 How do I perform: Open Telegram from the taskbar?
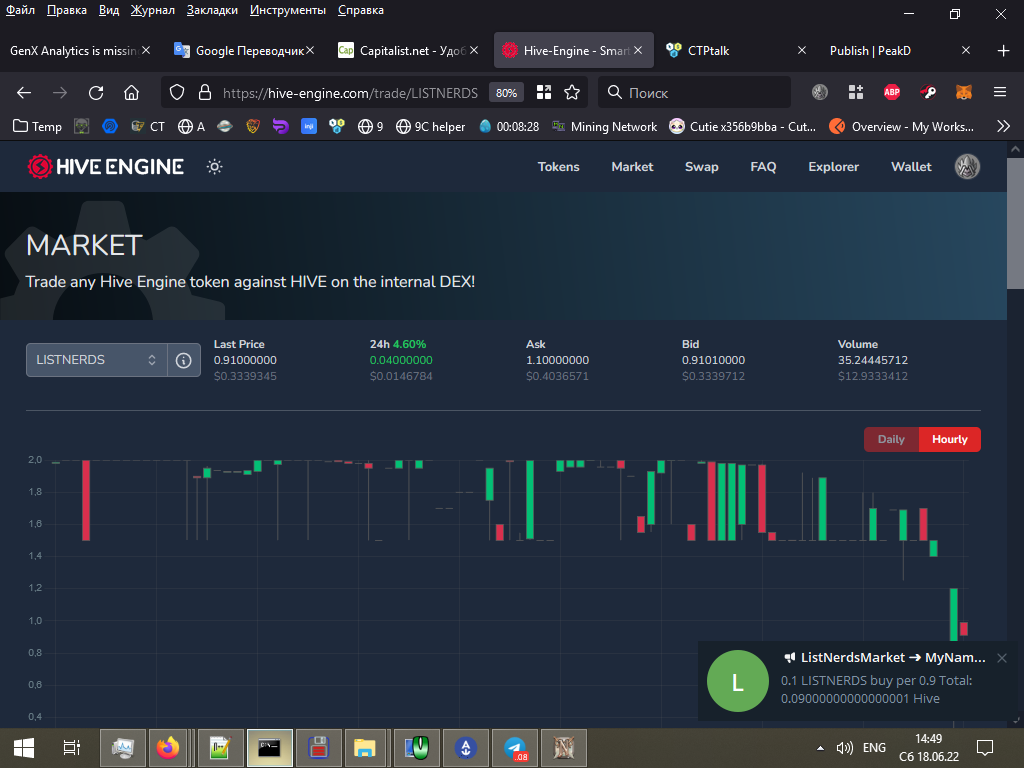coord(515,748)
